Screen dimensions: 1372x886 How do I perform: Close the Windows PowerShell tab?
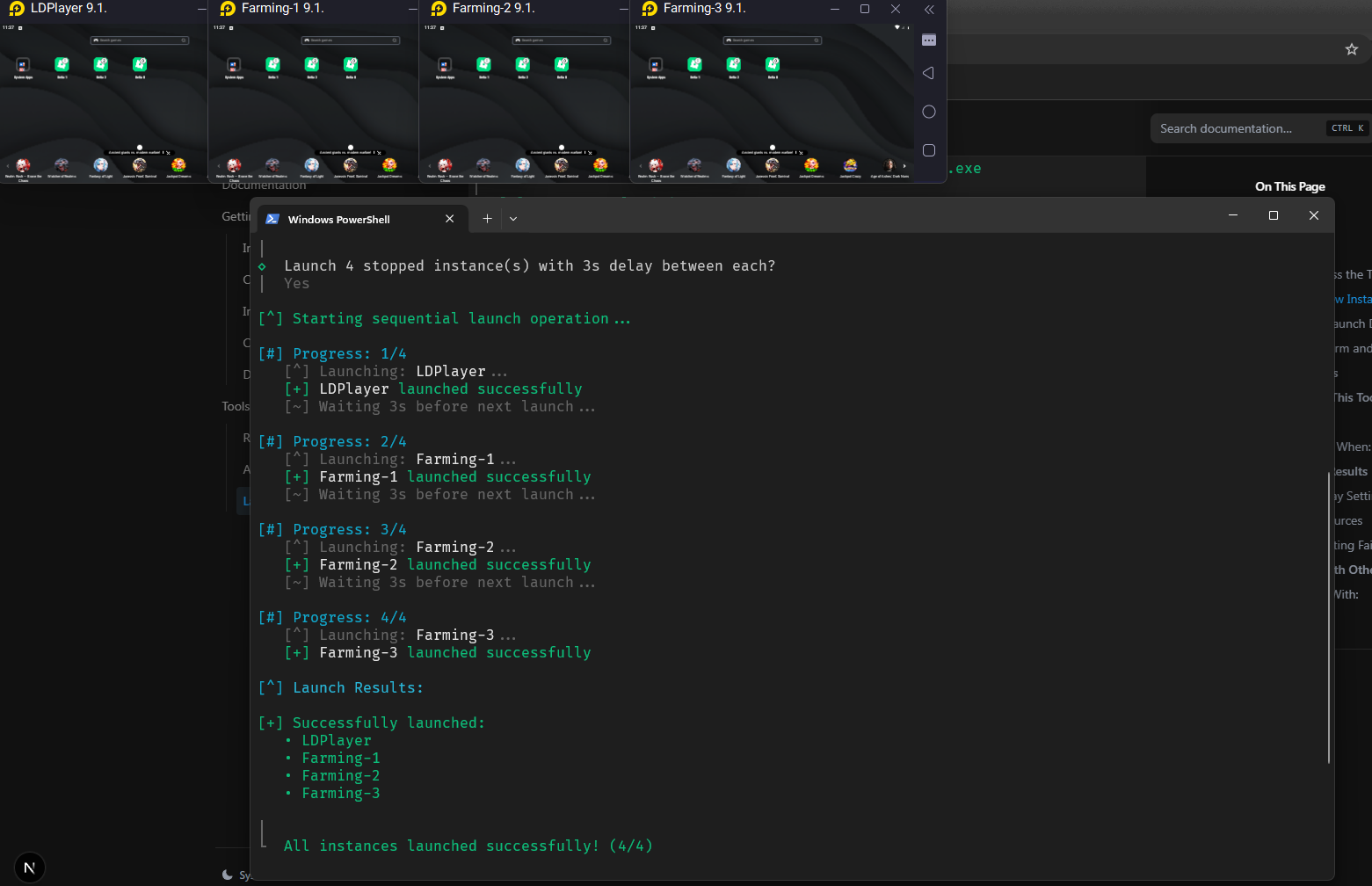pos(450,219)
